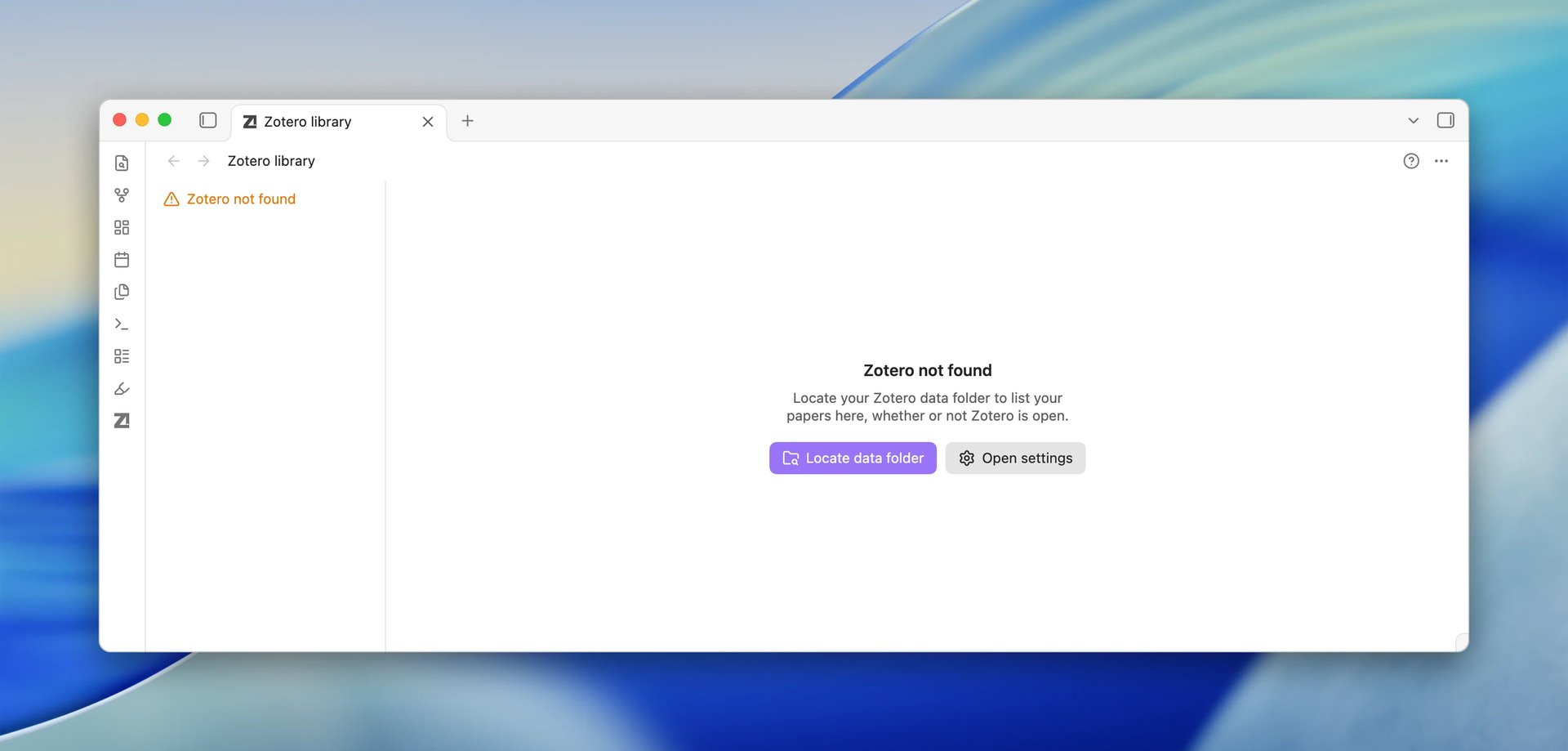Click the Locate data folder button
1568x751 pixels.
pos(853,458)
